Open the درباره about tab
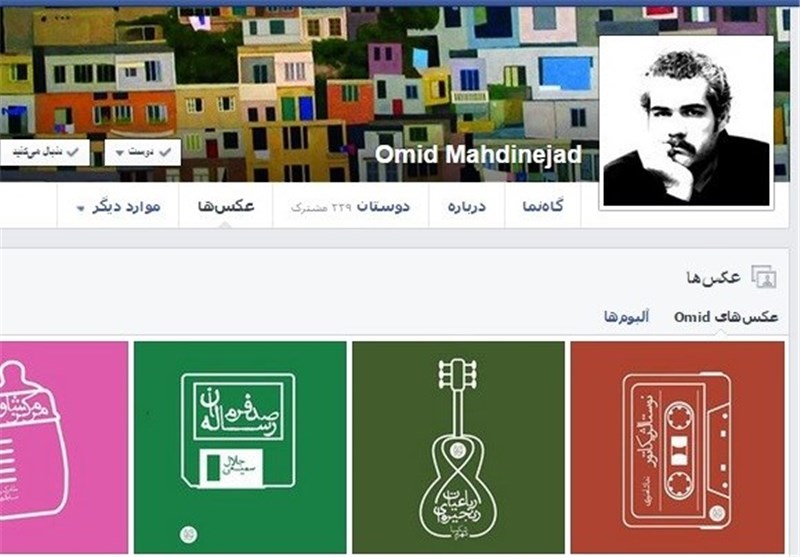The image size is (800, 557). (x=467, y=207)
